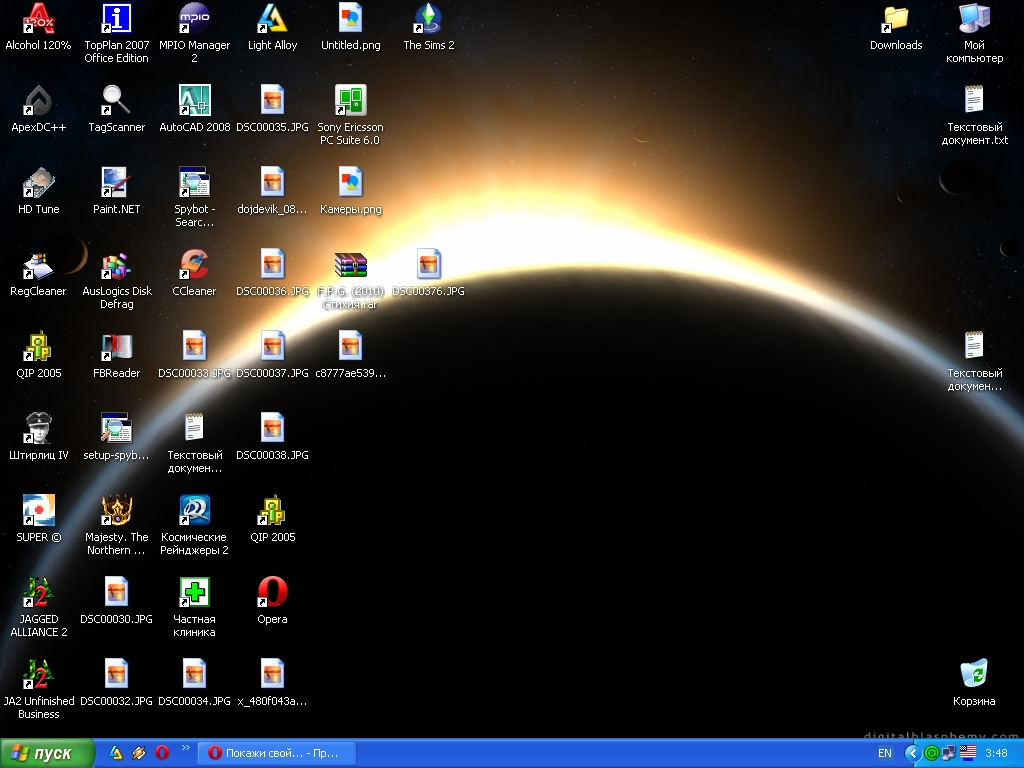Open the Alcohol 120% desktop shortcut
1024x768 pixels.
click(38, 19)
